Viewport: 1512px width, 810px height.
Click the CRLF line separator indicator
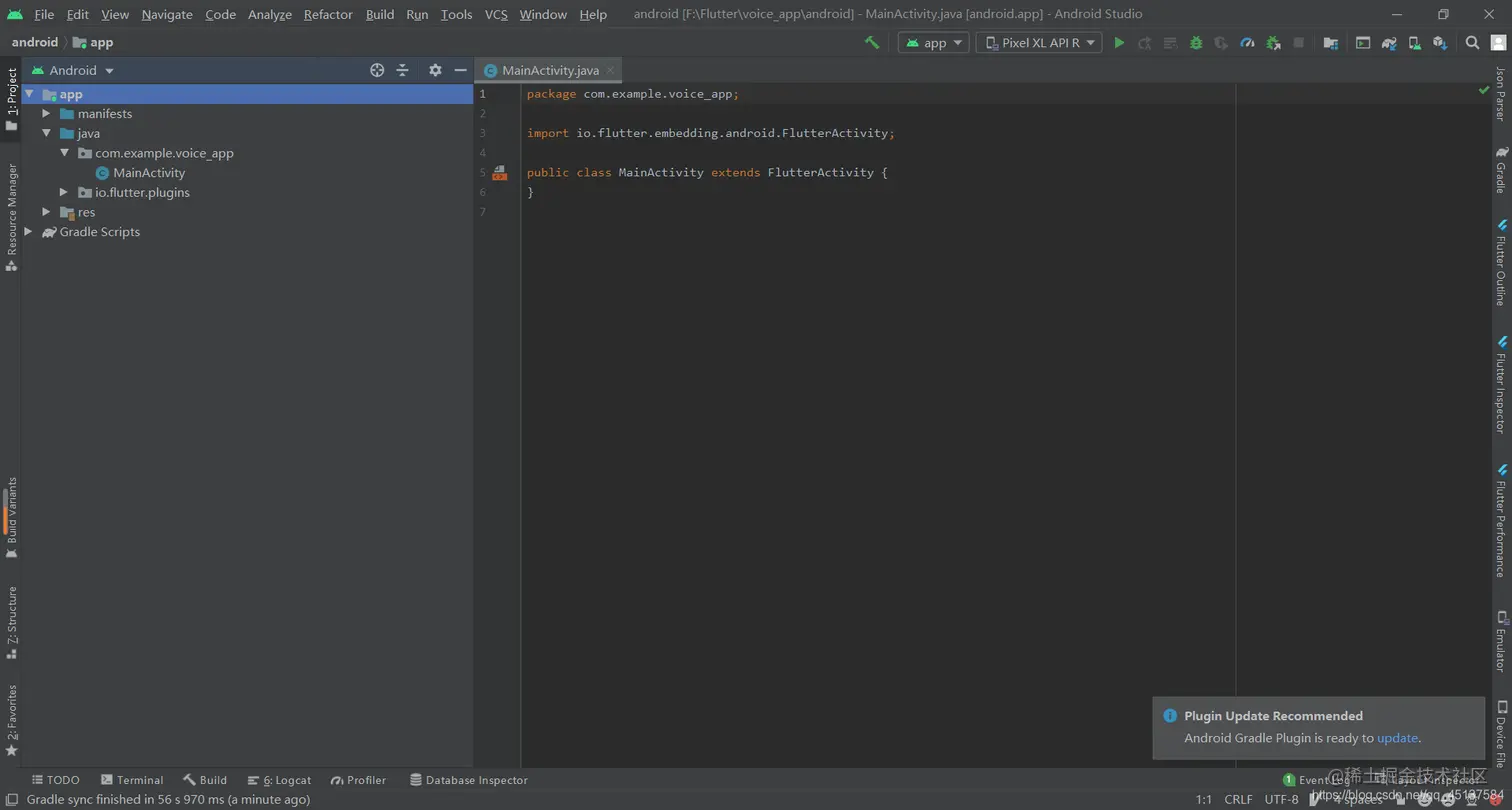(x=1238, y=799)
